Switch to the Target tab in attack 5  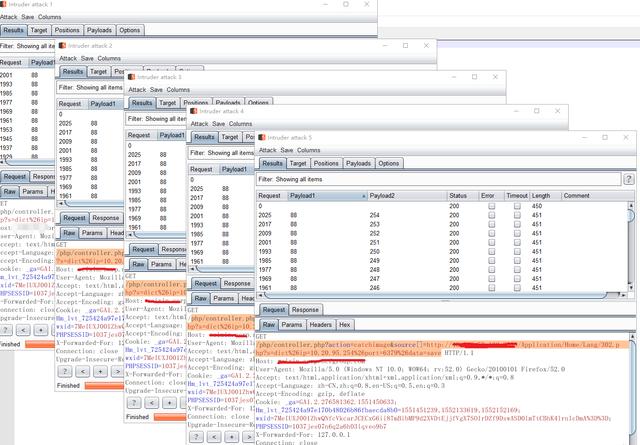(x=298, y=163)
